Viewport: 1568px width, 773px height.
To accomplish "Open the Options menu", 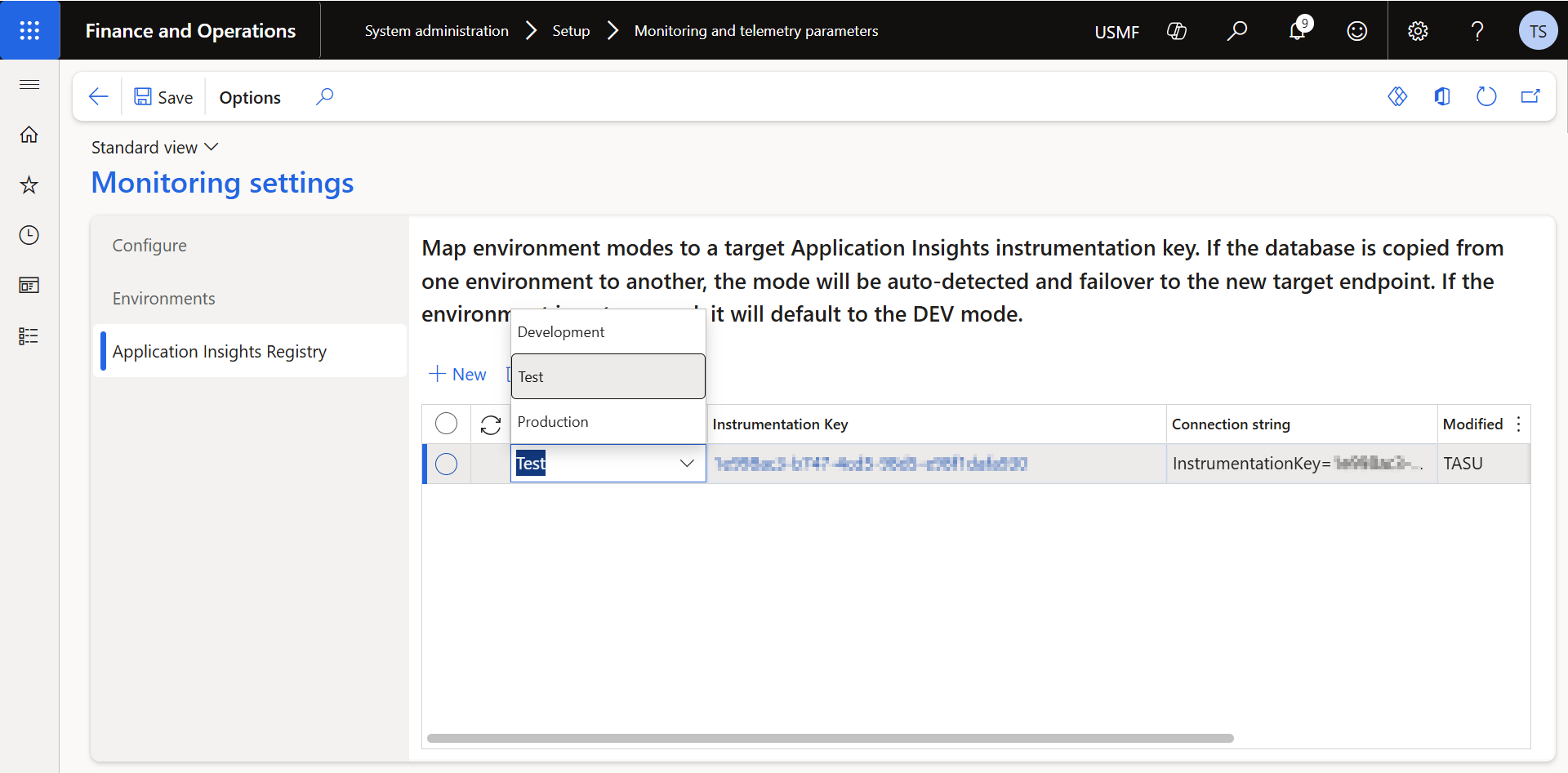I will (x=250, y=97).
